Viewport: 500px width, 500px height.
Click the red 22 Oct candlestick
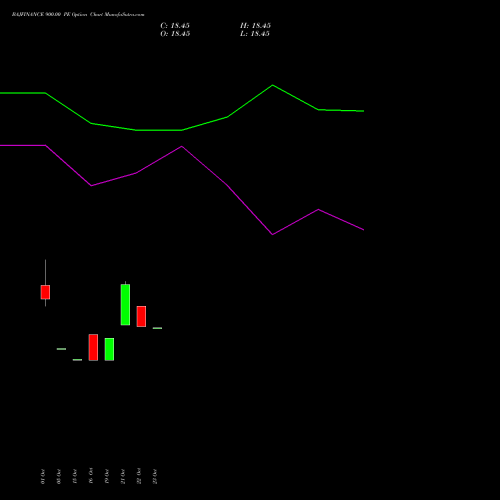(x=141, y=316)
